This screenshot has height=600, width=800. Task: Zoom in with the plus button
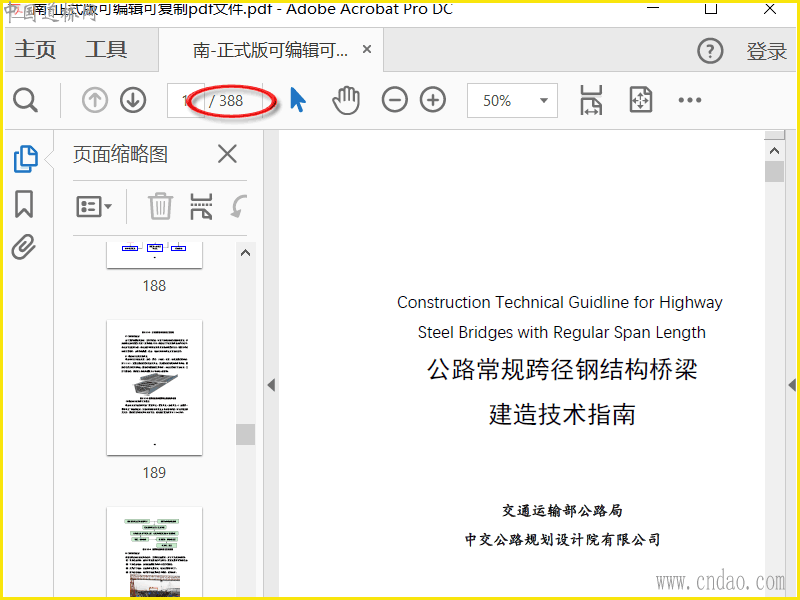[x=432, y=100]
